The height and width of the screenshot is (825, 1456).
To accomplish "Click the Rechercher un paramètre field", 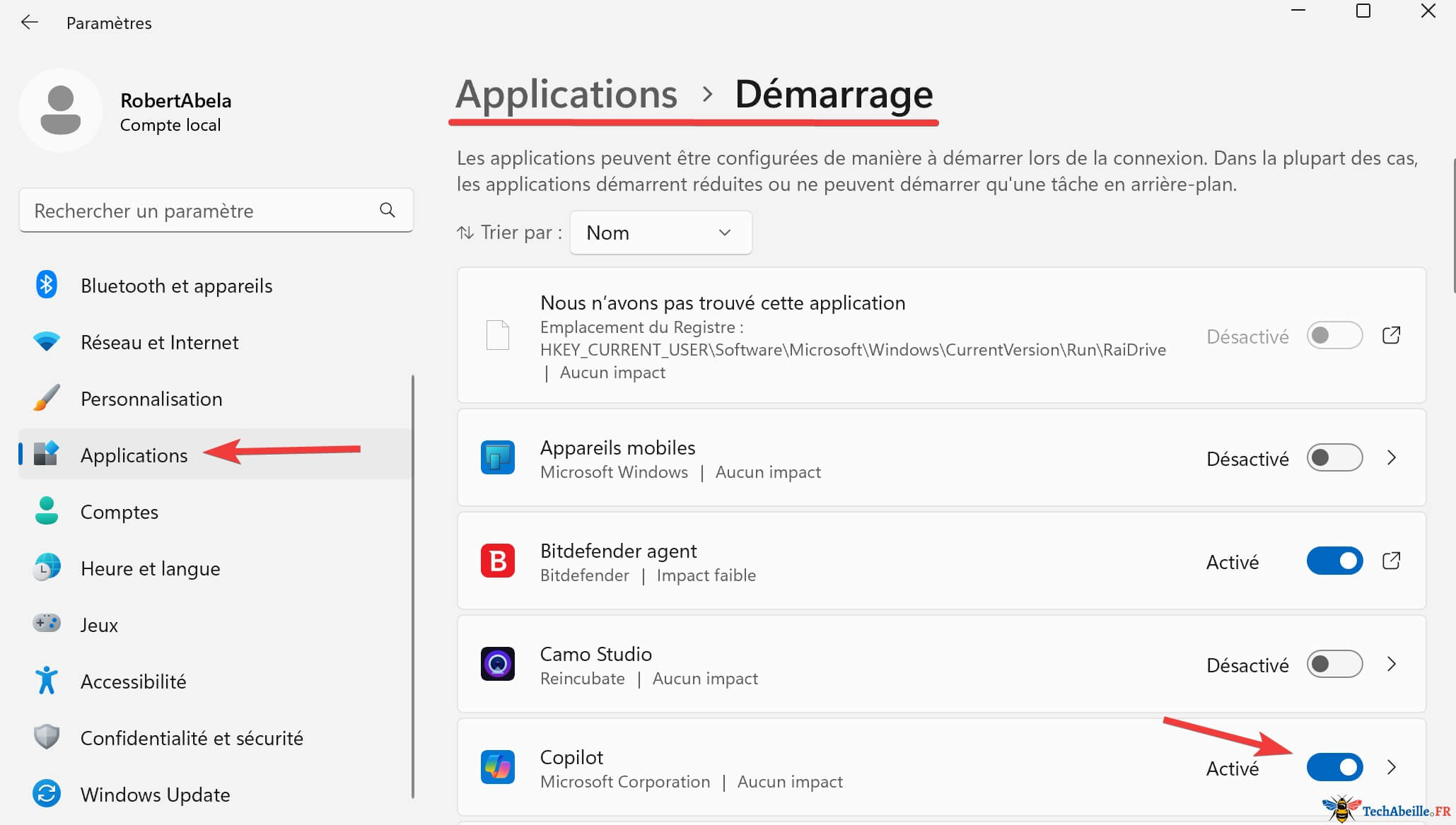I will point(202,211).
